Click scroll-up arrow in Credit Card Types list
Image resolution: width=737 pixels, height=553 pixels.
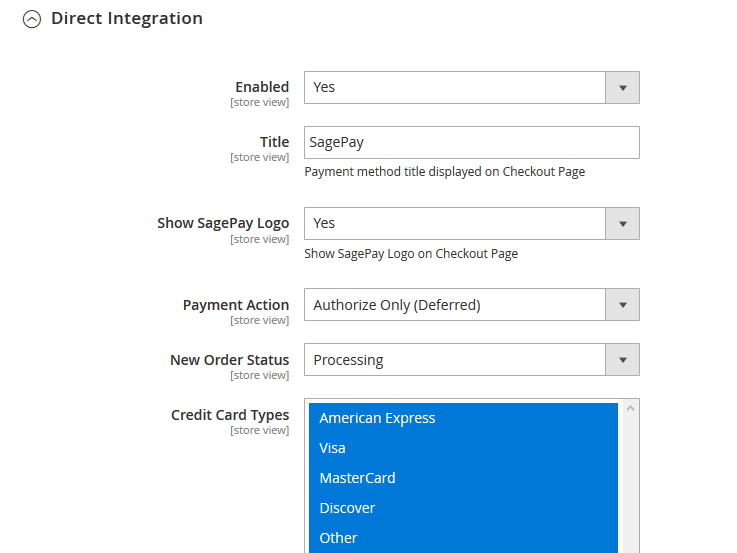pos(630,408)
